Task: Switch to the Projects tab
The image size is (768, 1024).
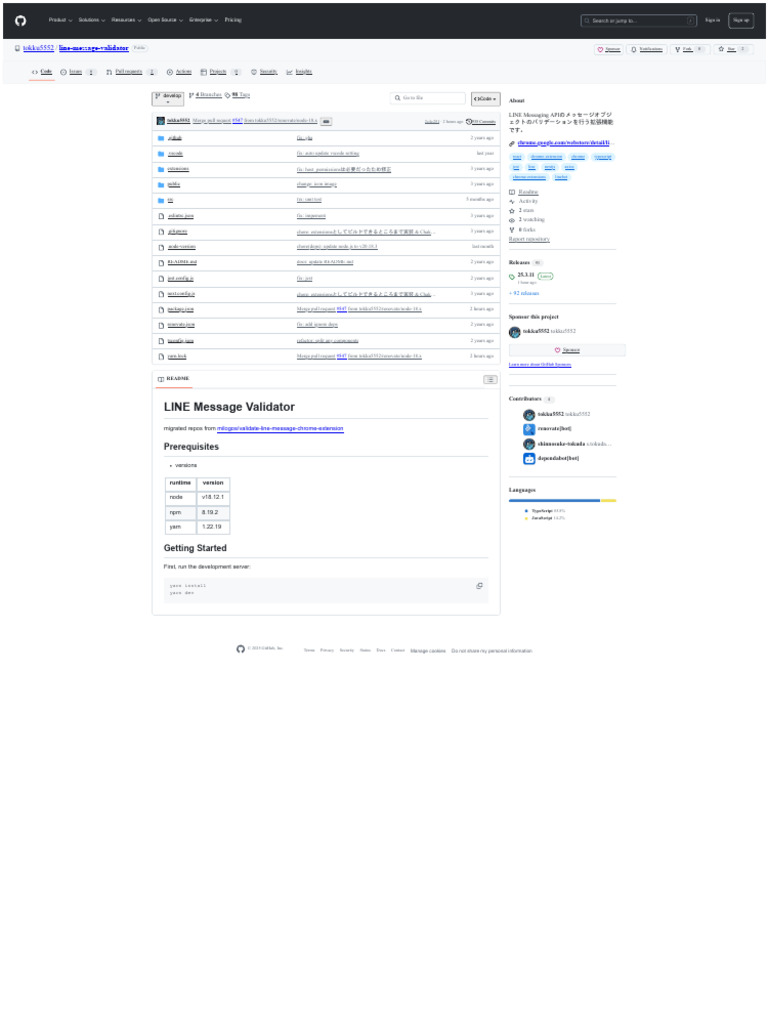Action: pos(220,72)
